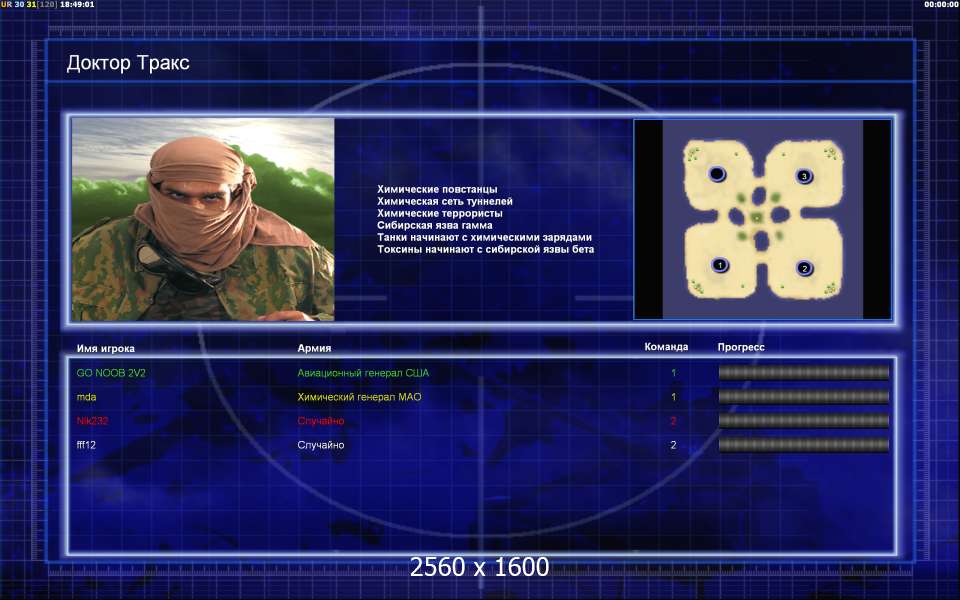
Task: Click the Доктор Тракс title heading
Action: click(128, 62)
